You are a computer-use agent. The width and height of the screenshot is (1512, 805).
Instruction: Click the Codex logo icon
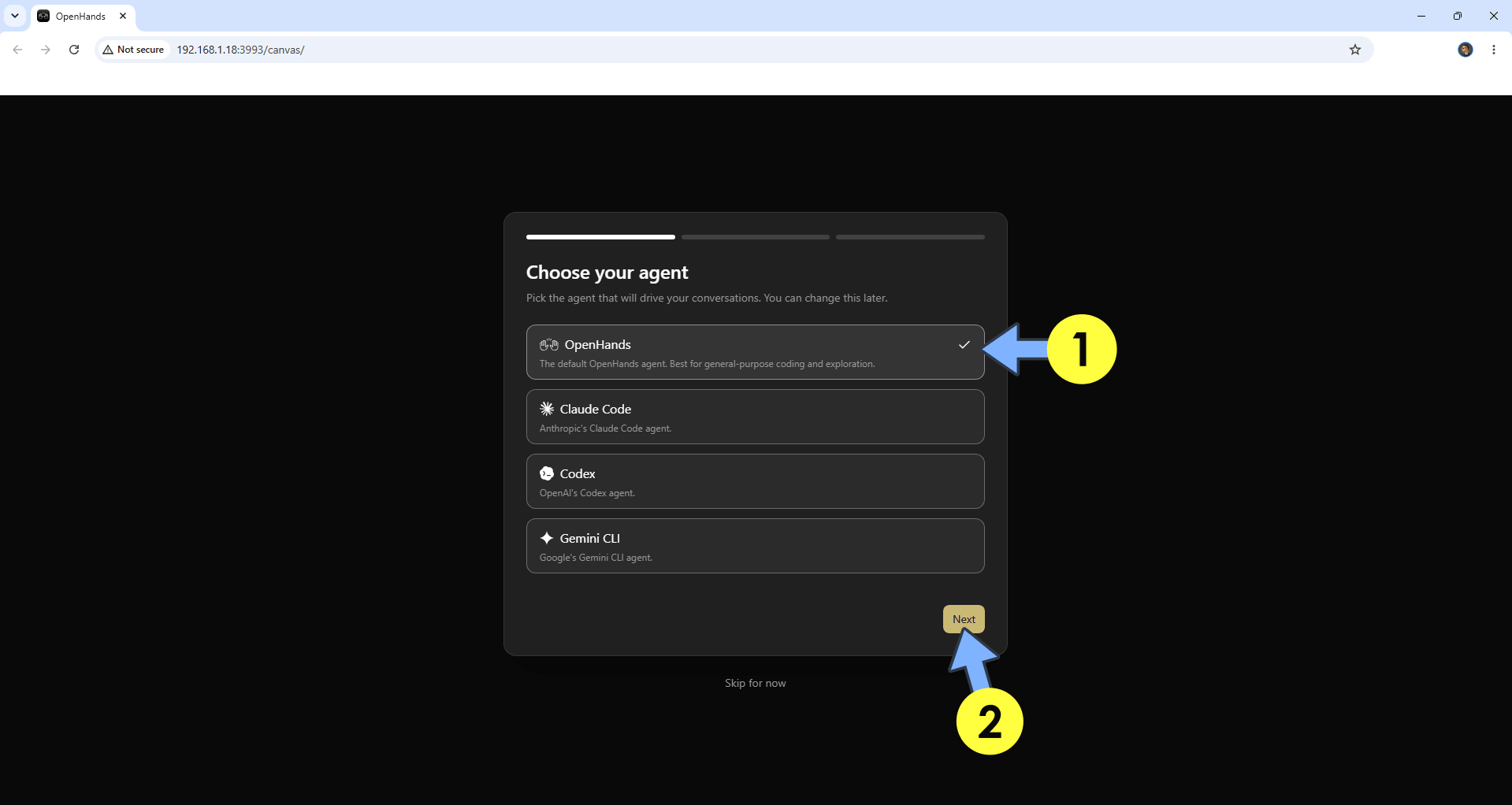[x=547, y=473]
